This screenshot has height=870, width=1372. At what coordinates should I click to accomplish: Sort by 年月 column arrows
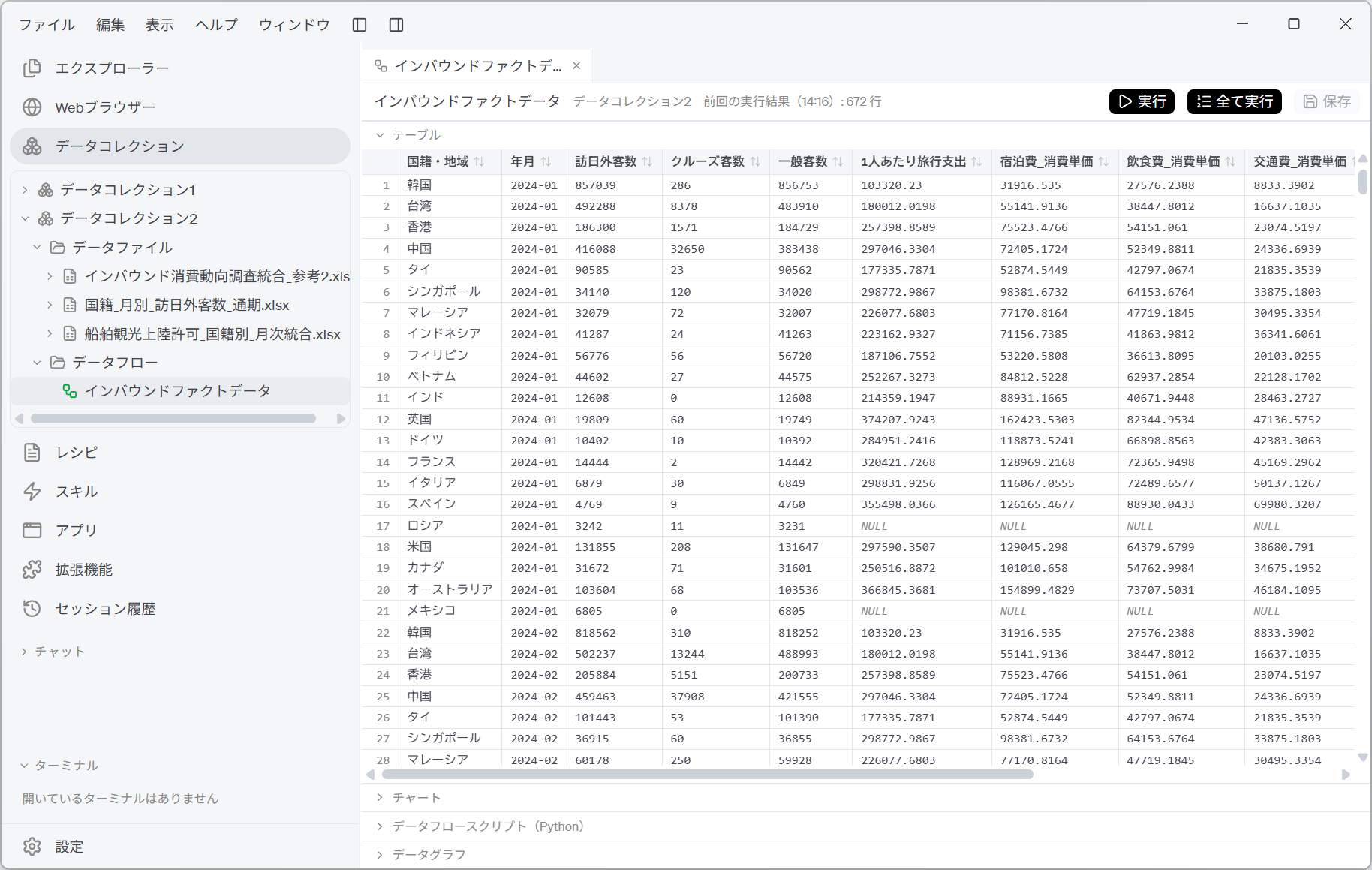pos(546,162)
